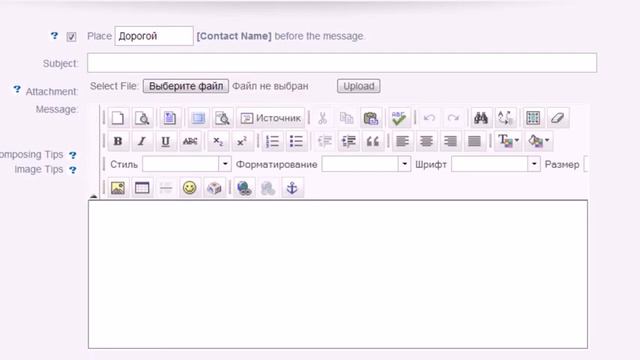Viewport: 640px width, 360px height.
Task: Click the Subject input field
Action: click(342, 63)
